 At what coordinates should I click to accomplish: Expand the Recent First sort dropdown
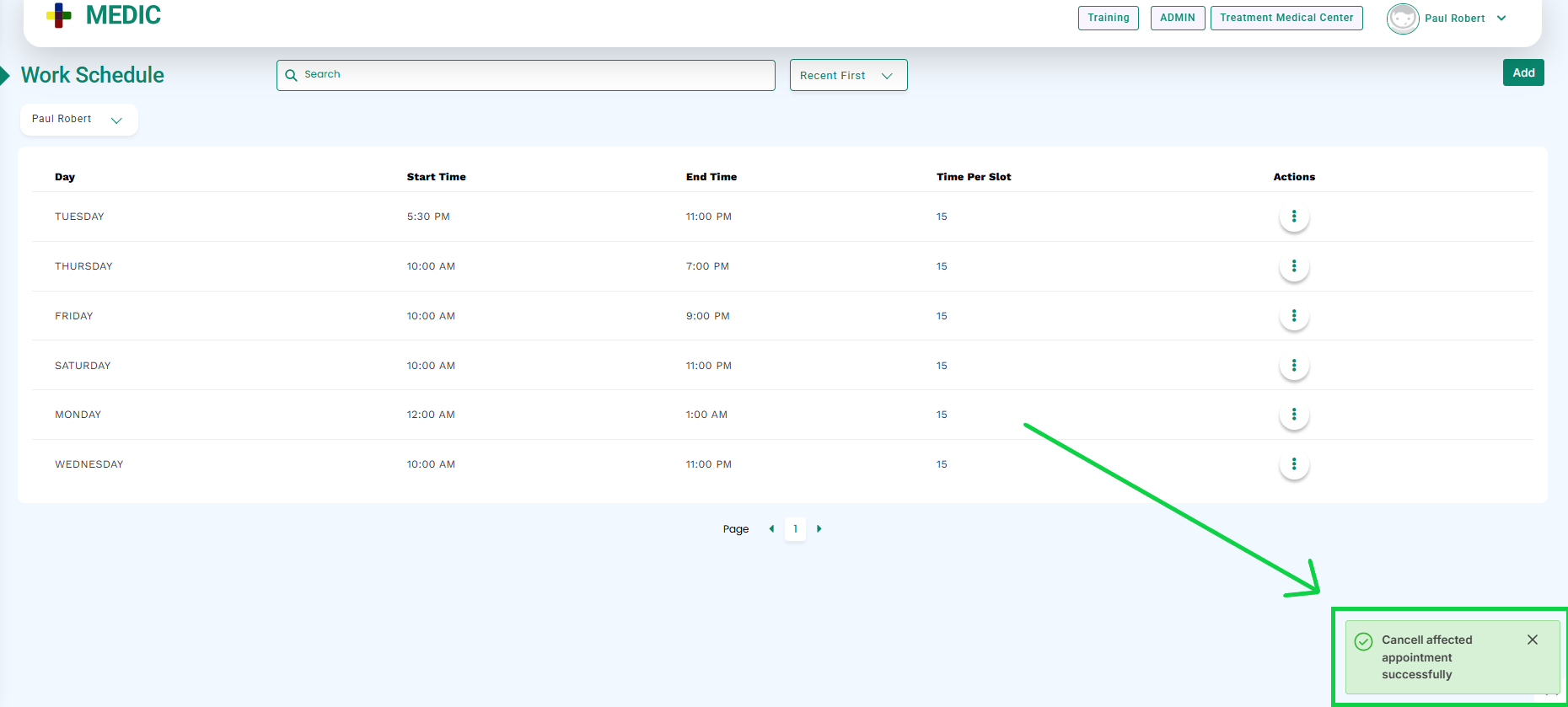[x=848, y=75]
